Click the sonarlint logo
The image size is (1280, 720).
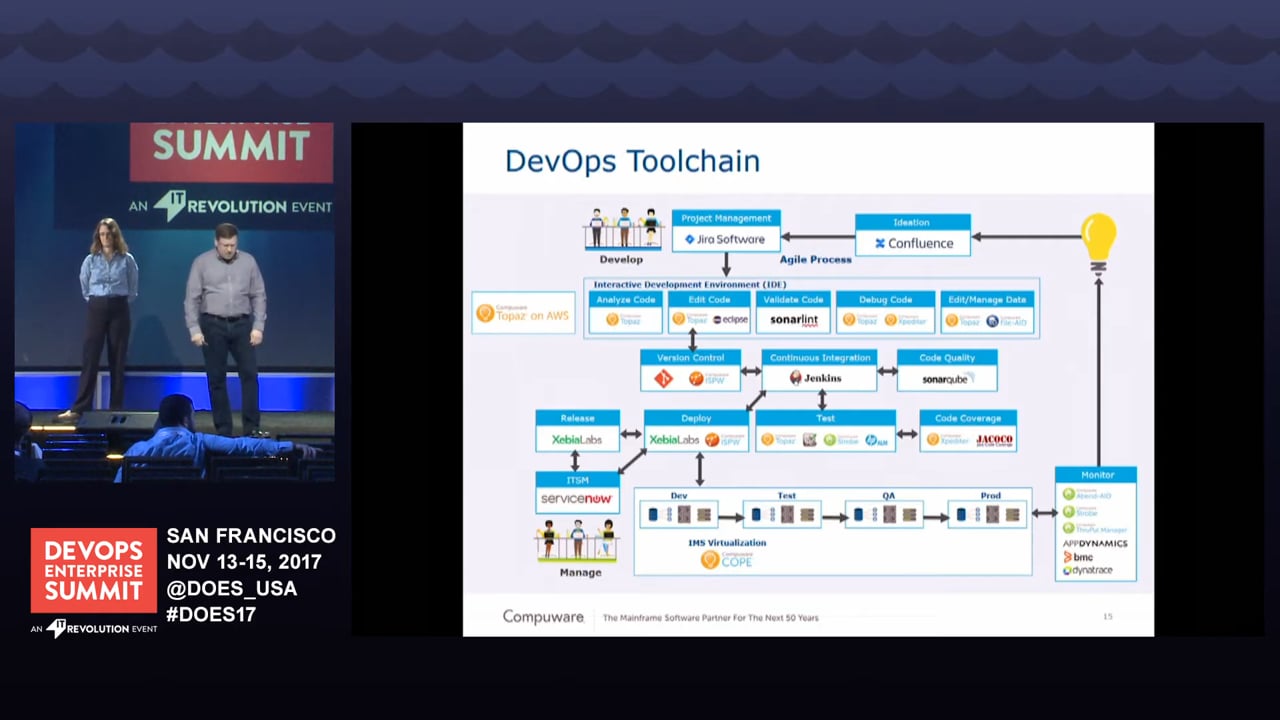coord(794,320)
